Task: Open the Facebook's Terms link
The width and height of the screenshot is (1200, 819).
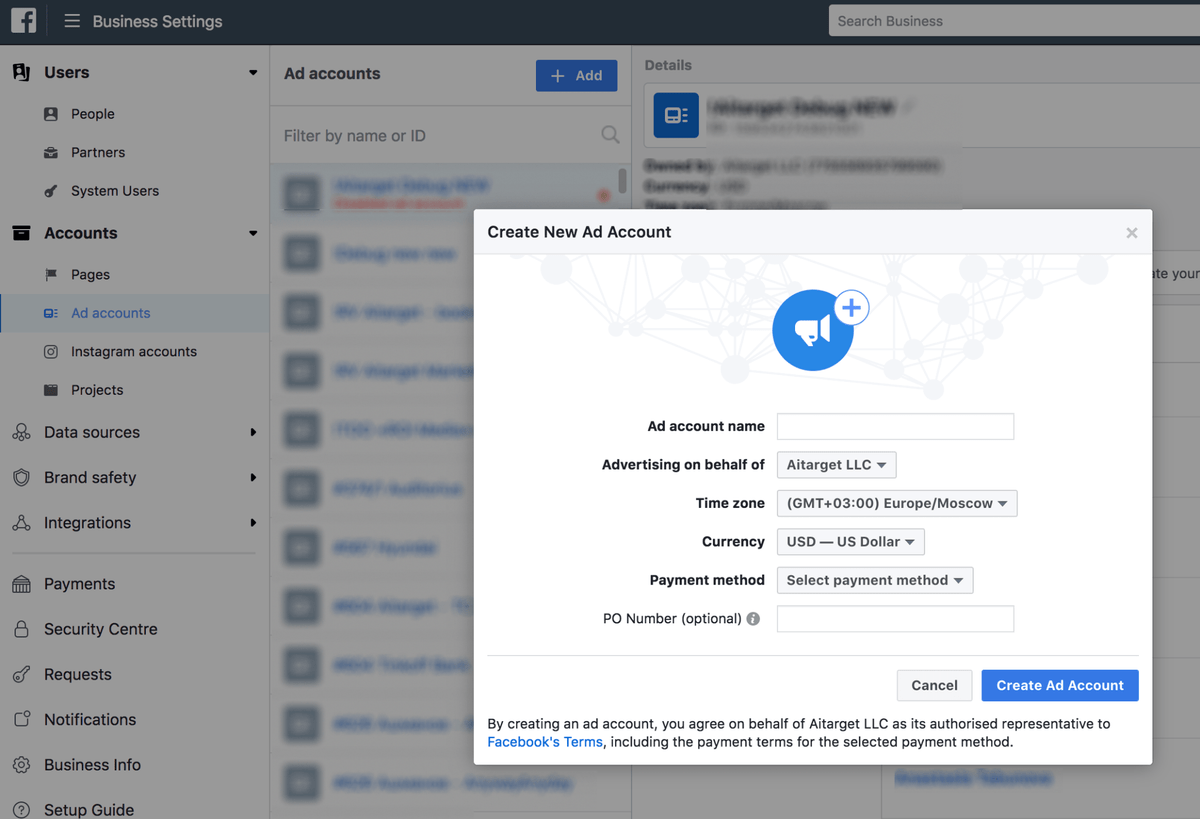Action: (545, 742)
